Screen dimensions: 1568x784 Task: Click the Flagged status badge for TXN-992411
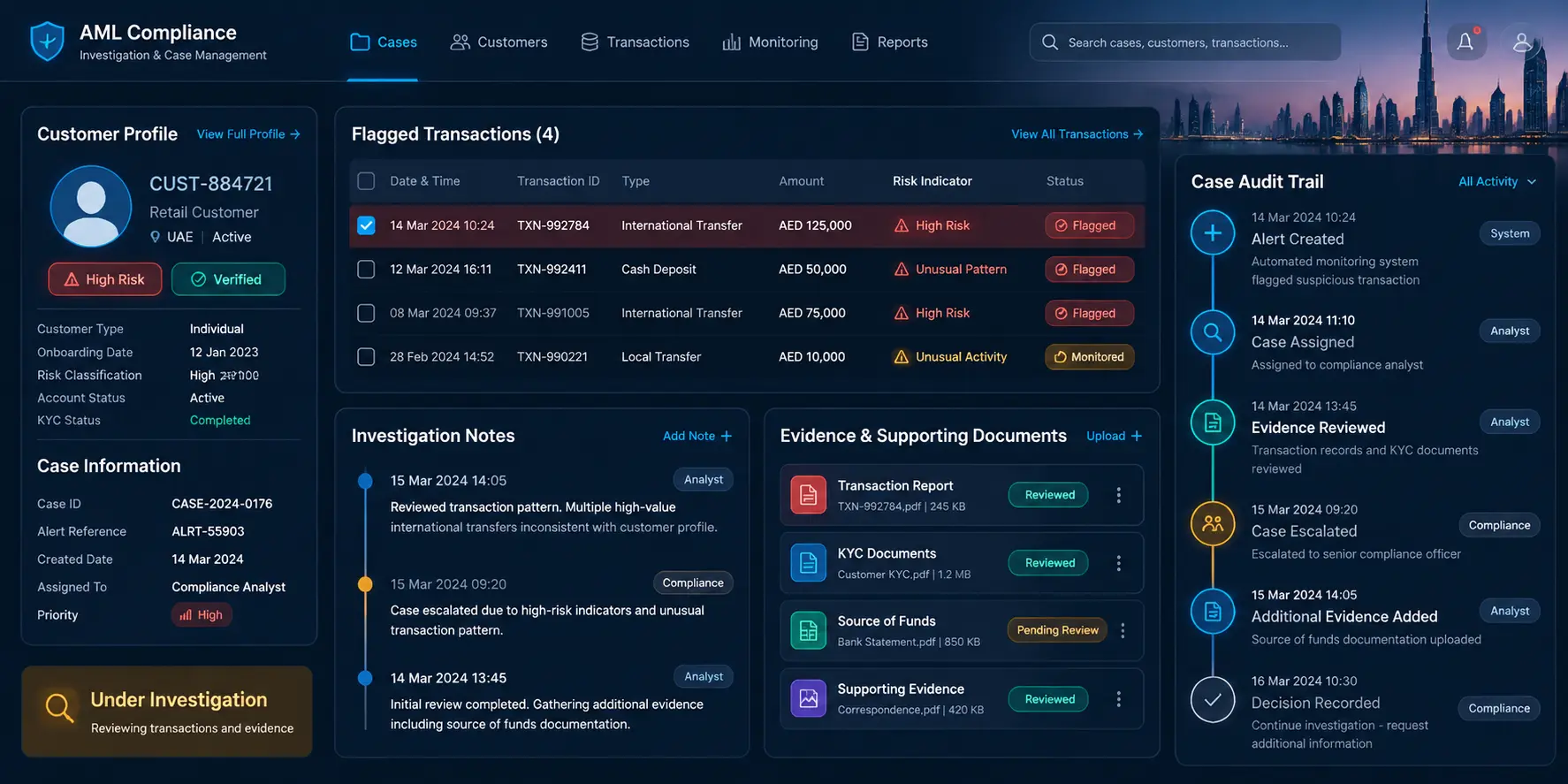pos(1089,270)
